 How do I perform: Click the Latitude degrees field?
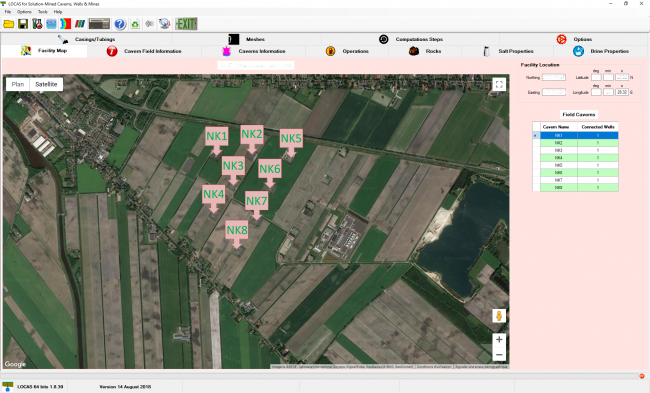[596, 78]
